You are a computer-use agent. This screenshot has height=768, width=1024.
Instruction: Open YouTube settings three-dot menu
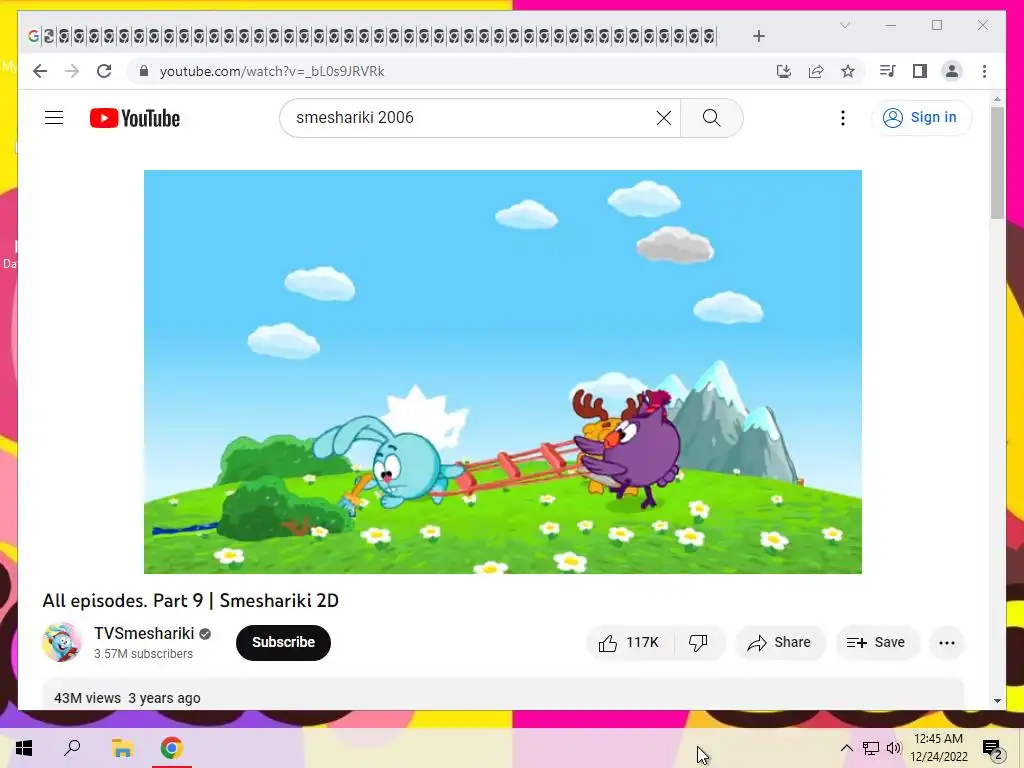pyautogui.click(x=842, y=118)
